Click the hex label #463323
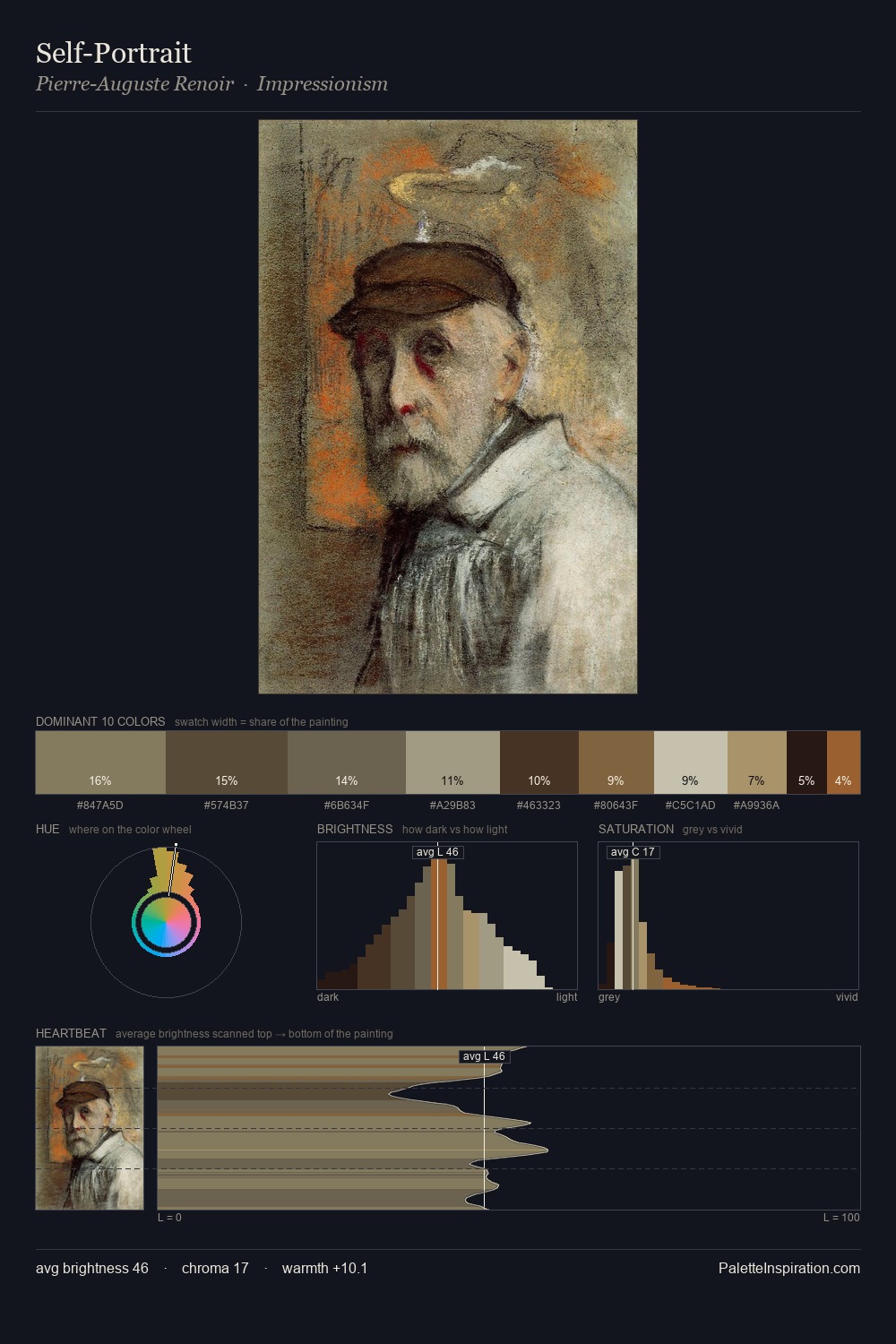896x1344 pixels. click(x=539, y=806)
